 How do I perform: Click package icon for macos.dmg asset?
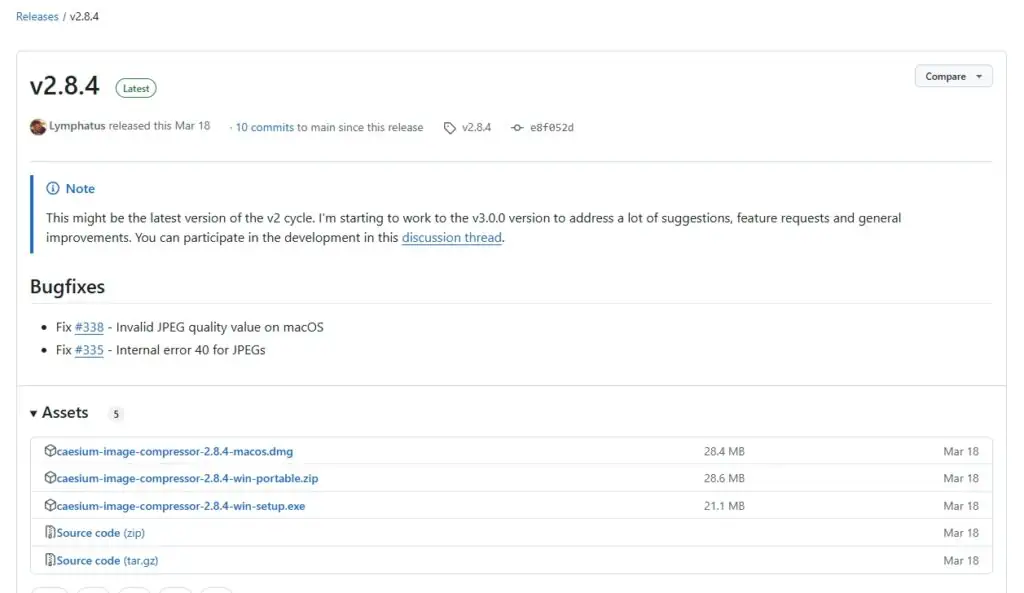[x=50, y=451]
